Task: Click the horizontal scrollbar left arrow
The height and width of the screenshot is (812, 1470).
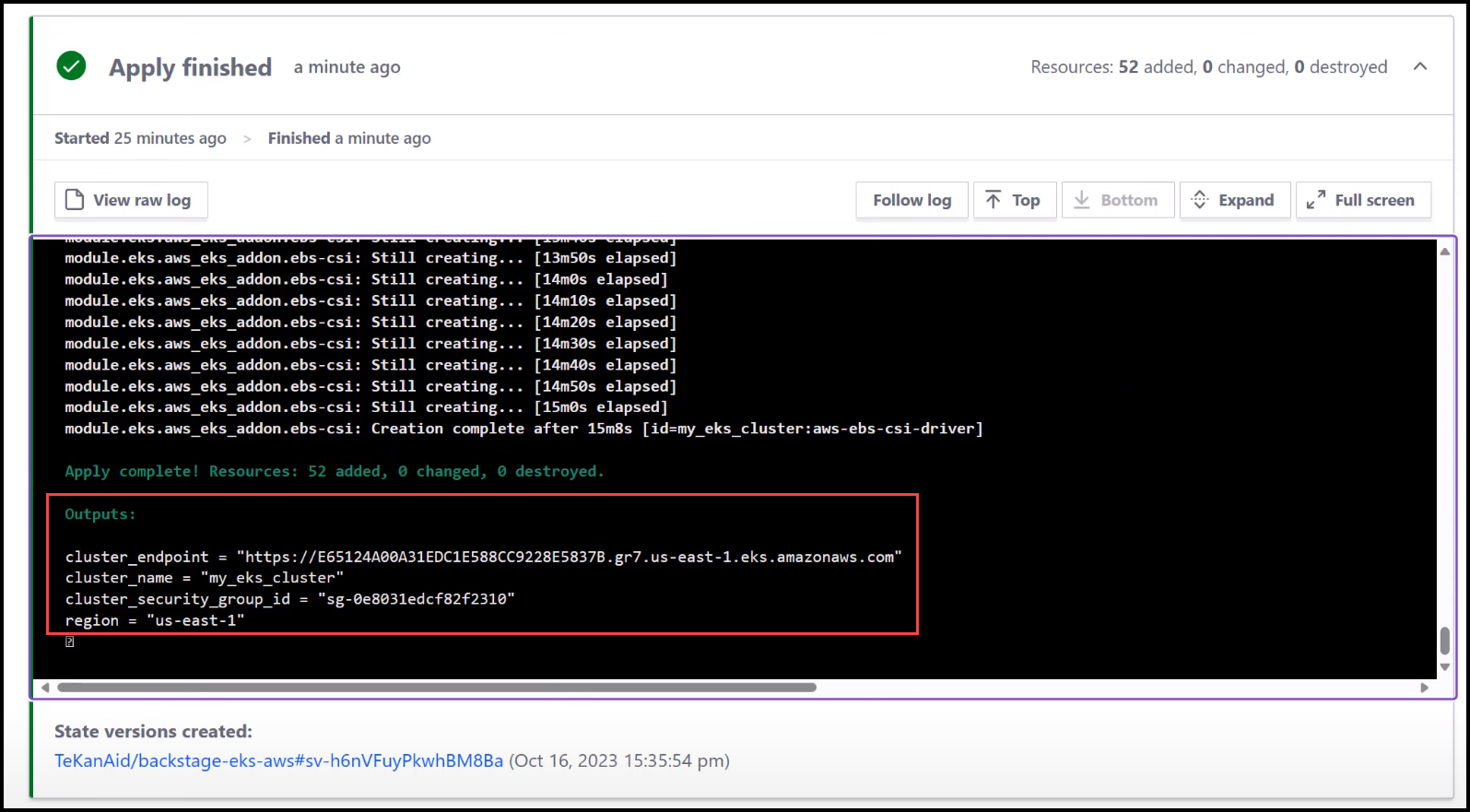Action: tap(44, 688)
